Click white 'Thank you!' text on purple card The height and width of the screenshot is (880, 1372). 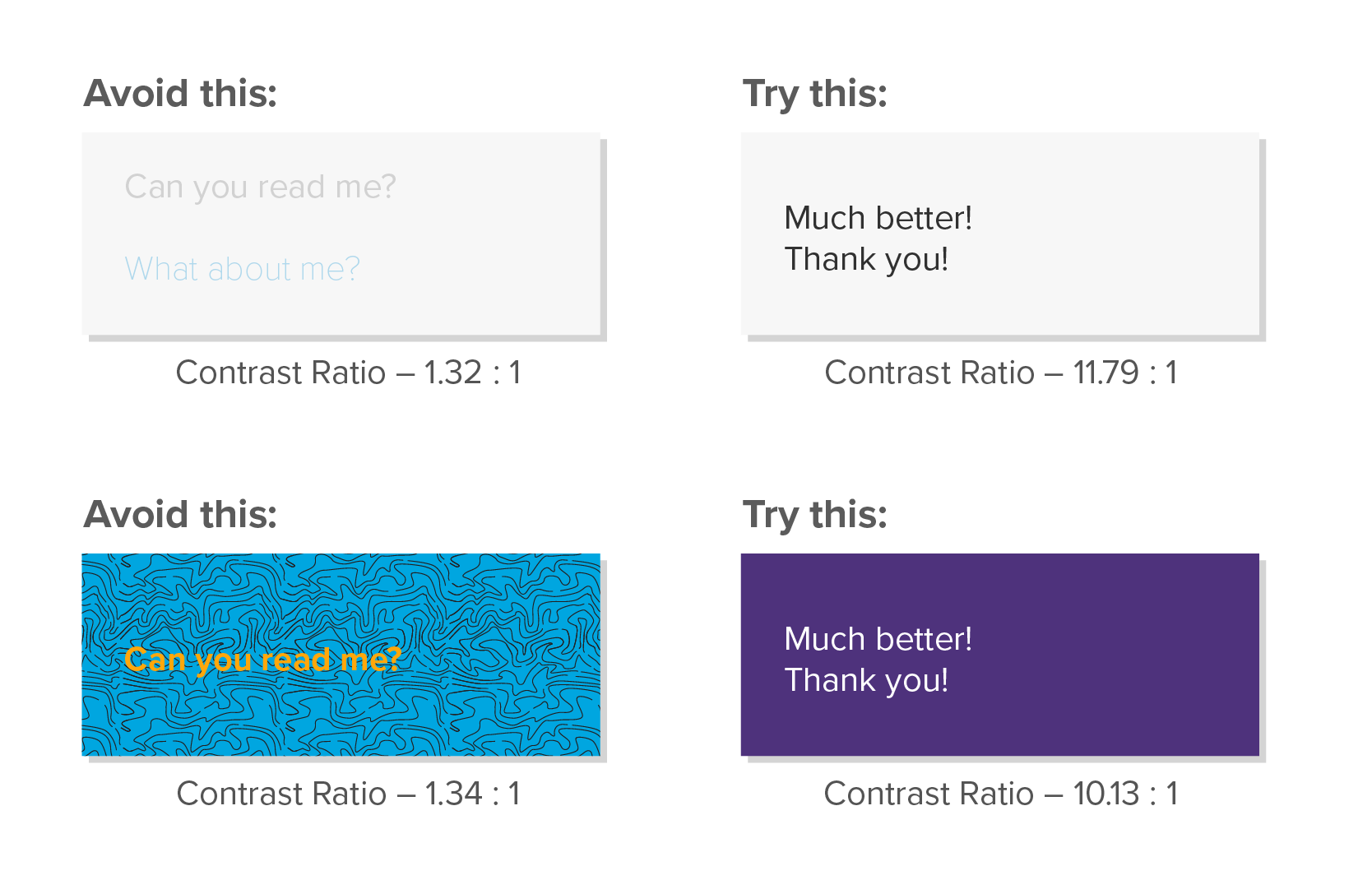(x=866, y=681)
